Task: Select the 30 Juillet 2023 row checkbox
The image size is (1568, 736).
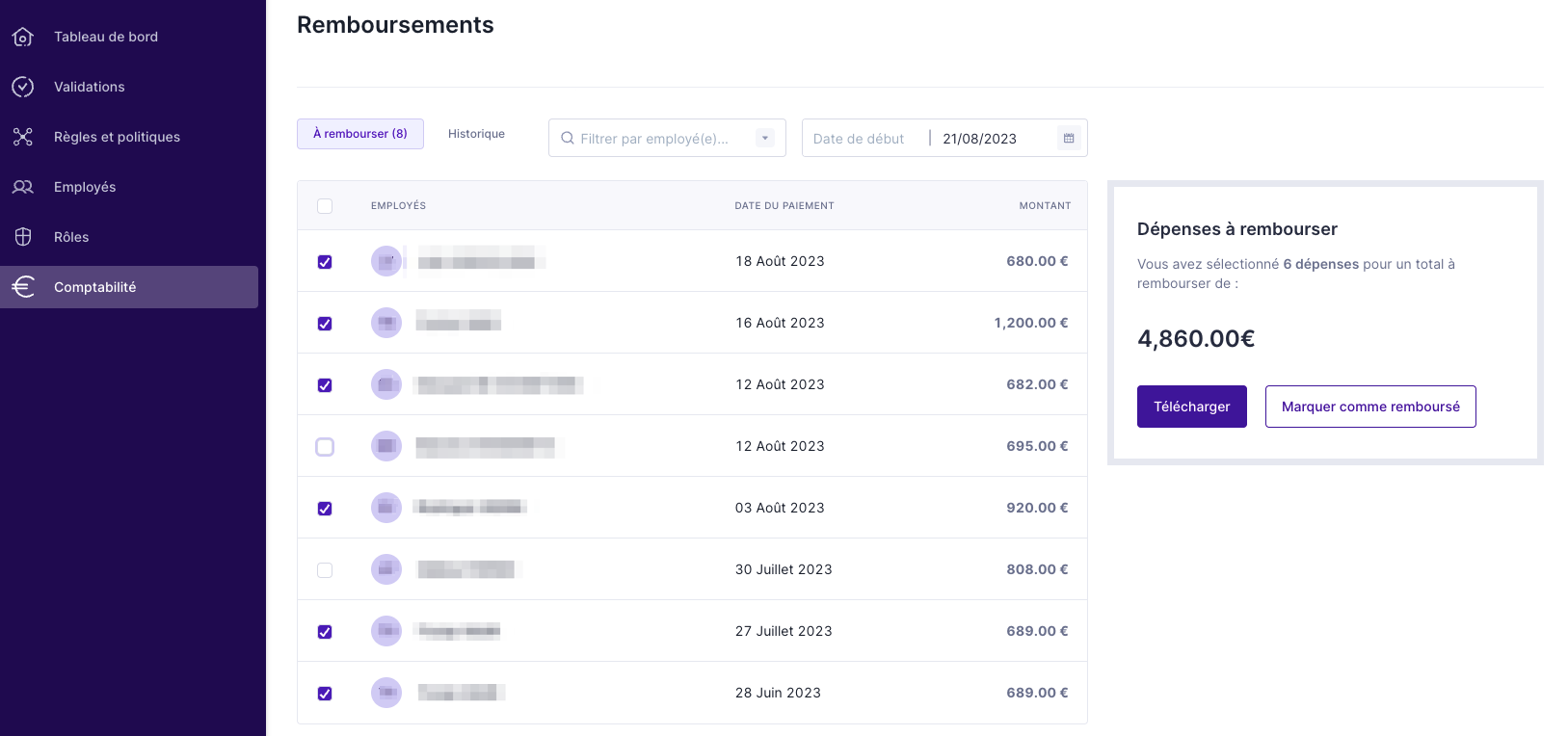Action: pos(325,570)
